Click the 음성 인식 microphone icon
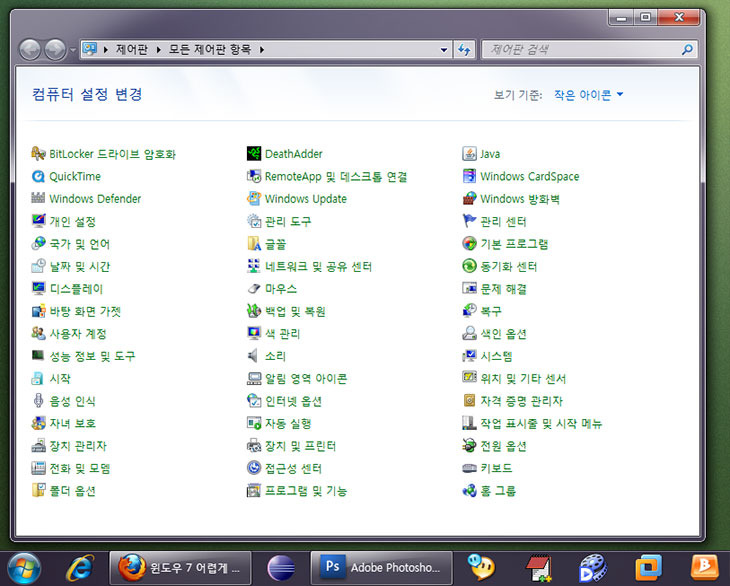This screenshot has height=586, width=730. click(x=38, y=401)
